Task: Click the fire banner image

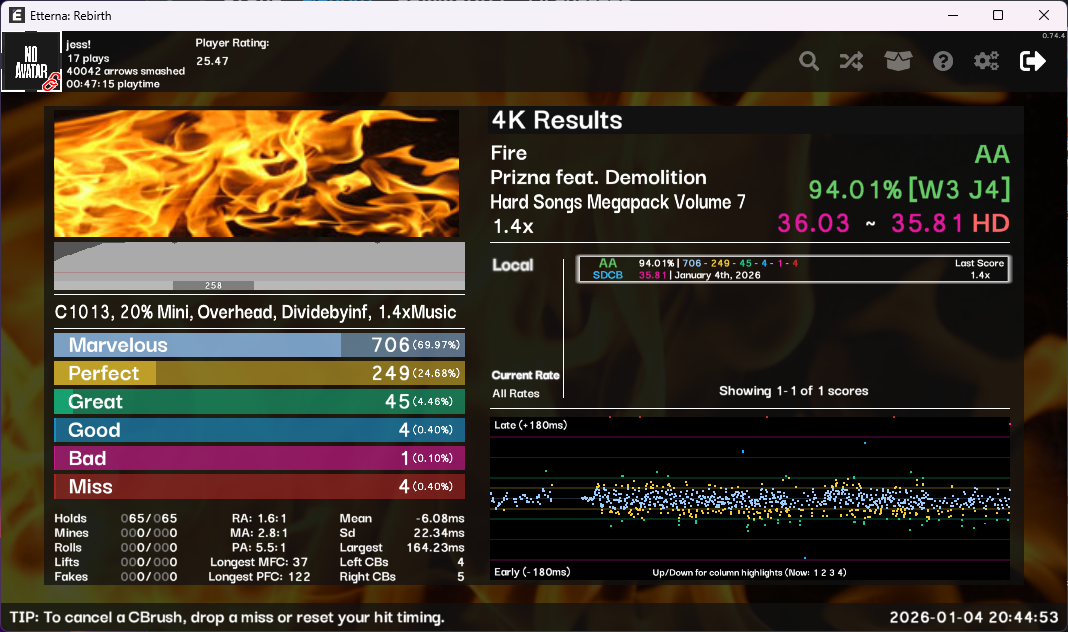Action: click(x=256, y=174)
